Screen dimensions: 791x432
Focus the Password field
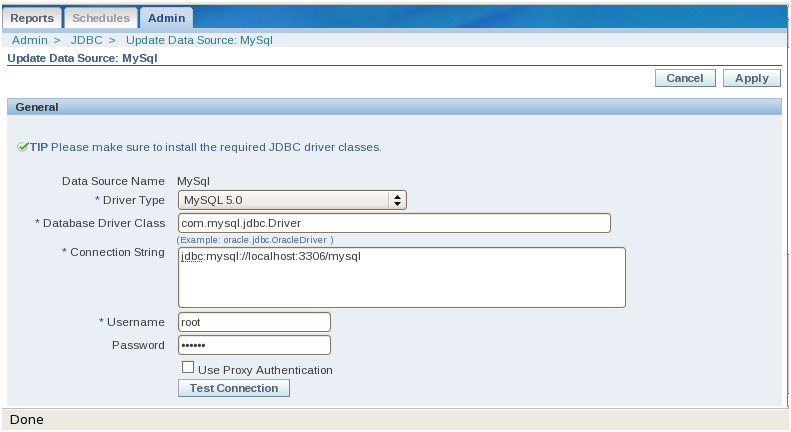254,345
